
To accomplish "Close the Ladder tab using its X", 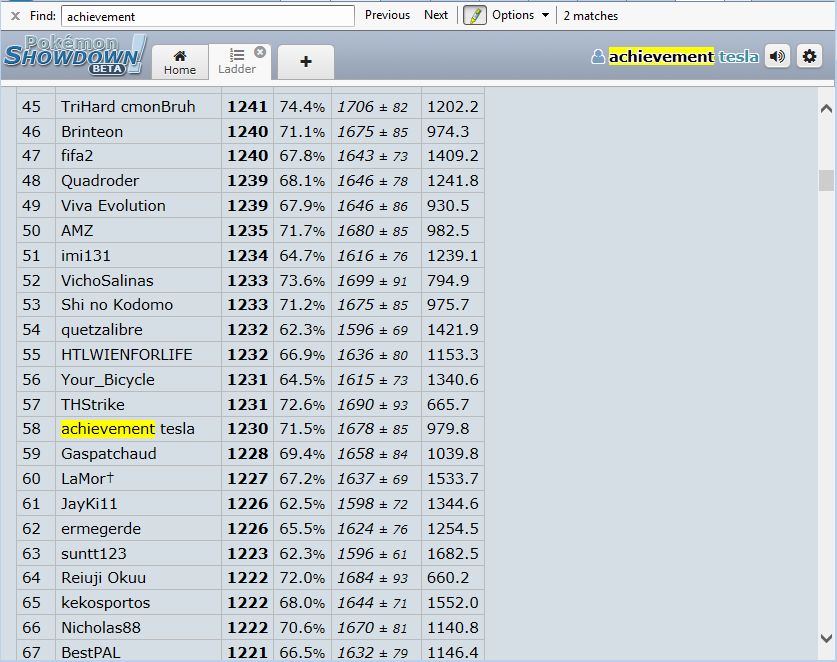I will (260, 52).
